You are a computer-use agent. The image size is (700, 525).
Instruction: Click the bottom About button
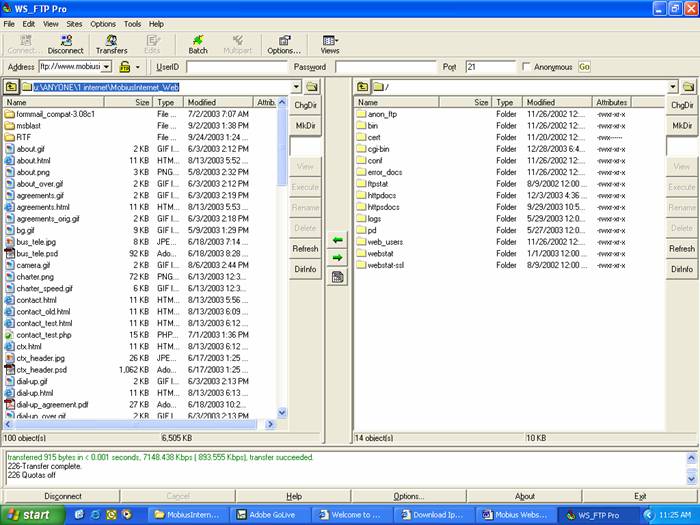[x=525, y=496]
